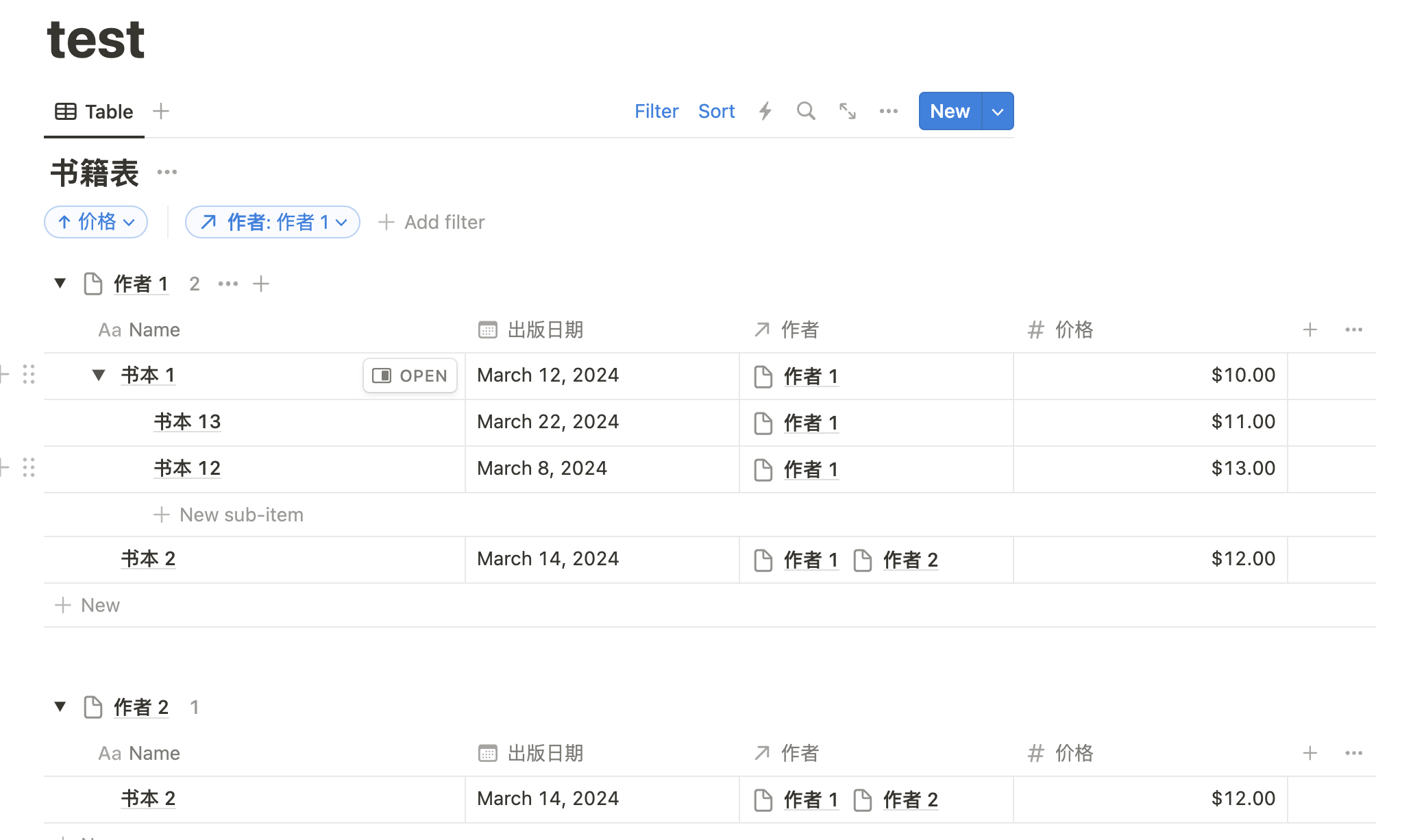Click Name column header in 作者 2 group
This screenshot has height=840, width=1413.
pos(139,753)
